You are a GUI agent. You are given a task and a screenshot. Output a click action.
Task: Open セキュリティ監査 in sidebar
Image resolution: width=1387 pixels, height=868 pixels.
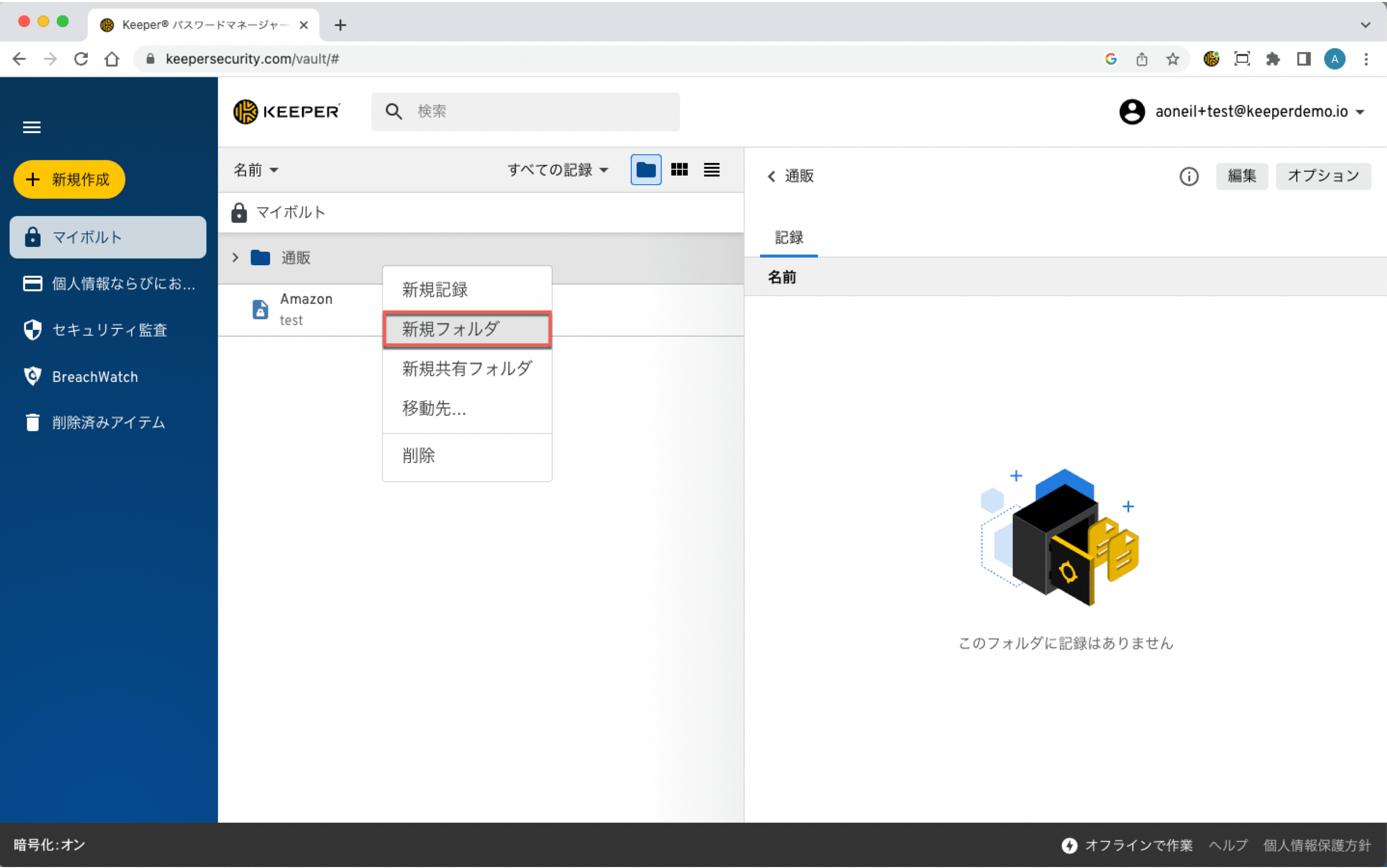[x=109, y=330]
